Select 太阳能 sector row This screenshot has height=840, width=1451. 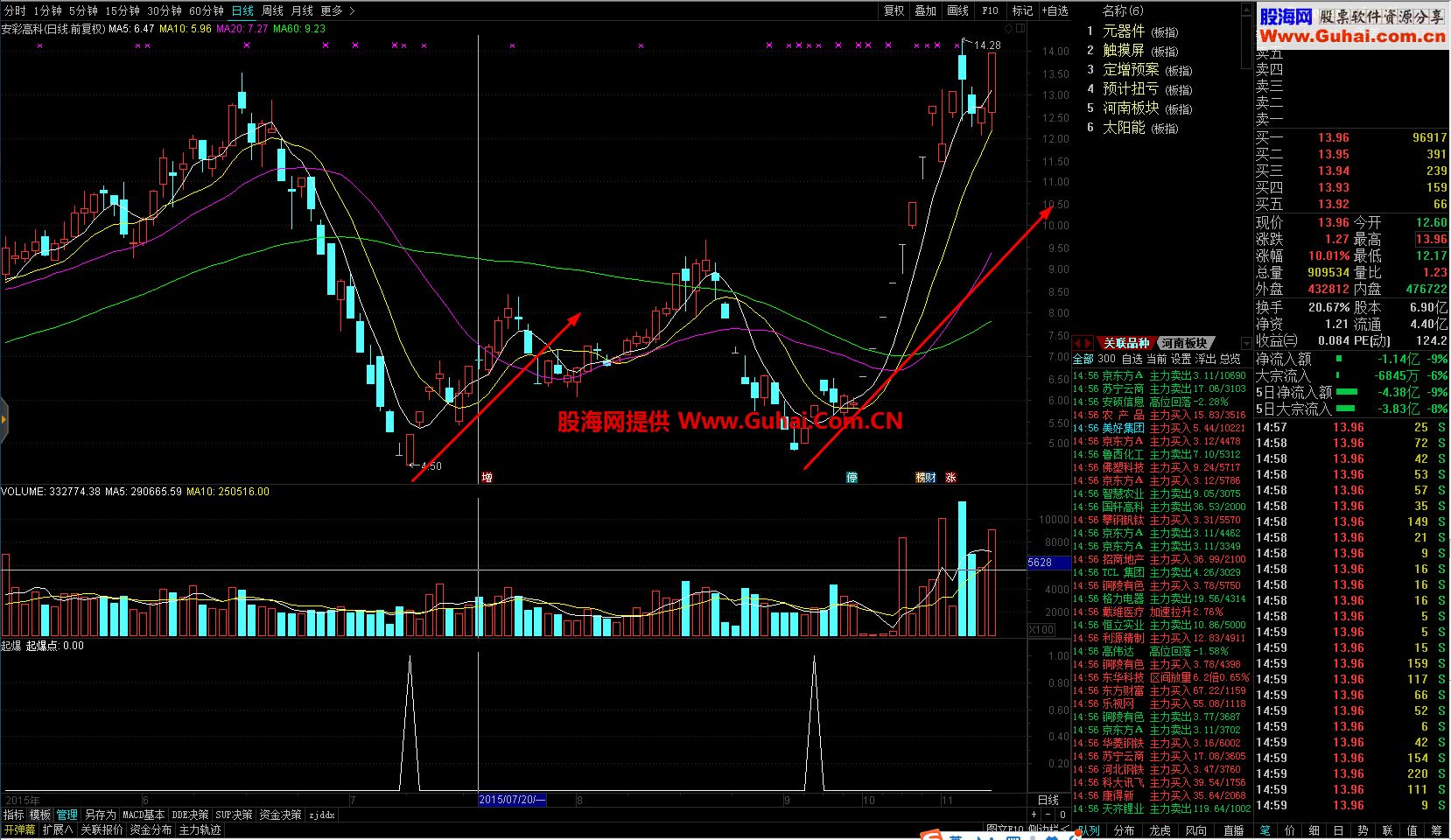tap(1134, 128)
